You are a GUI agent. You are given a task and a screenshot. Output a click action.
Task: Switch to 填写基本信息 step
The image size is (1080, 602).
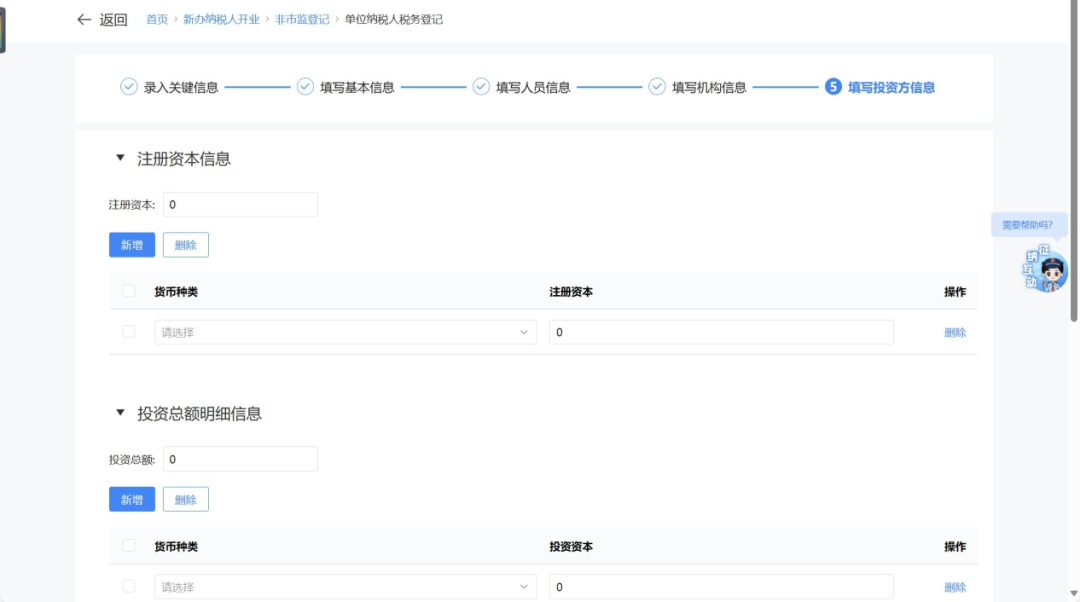[x=357, y=87]
